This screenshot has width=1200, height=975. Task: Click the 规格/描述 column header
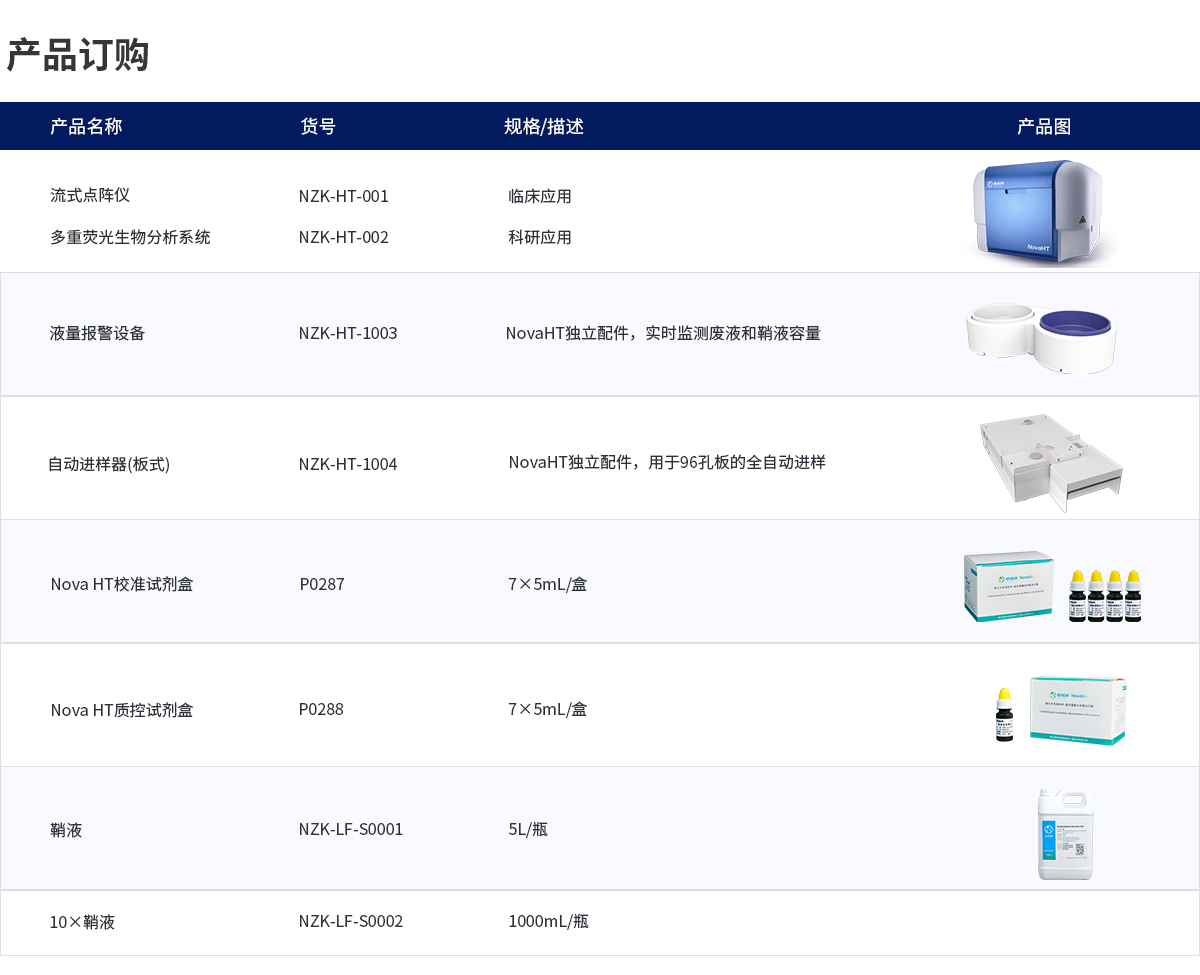coord(544,126)
